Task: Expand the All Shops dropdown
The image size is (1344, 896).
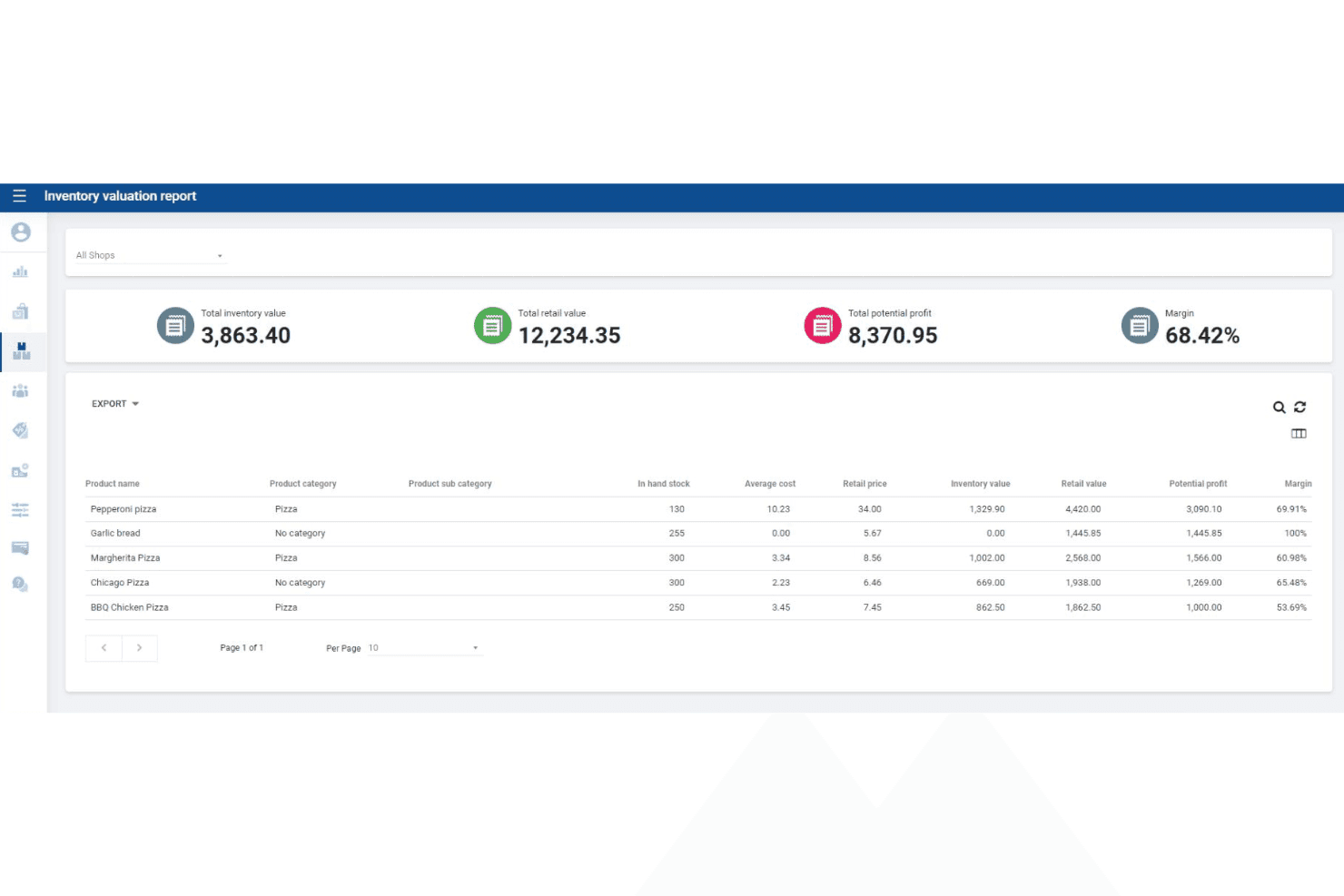Action: (x=150, y=256)
